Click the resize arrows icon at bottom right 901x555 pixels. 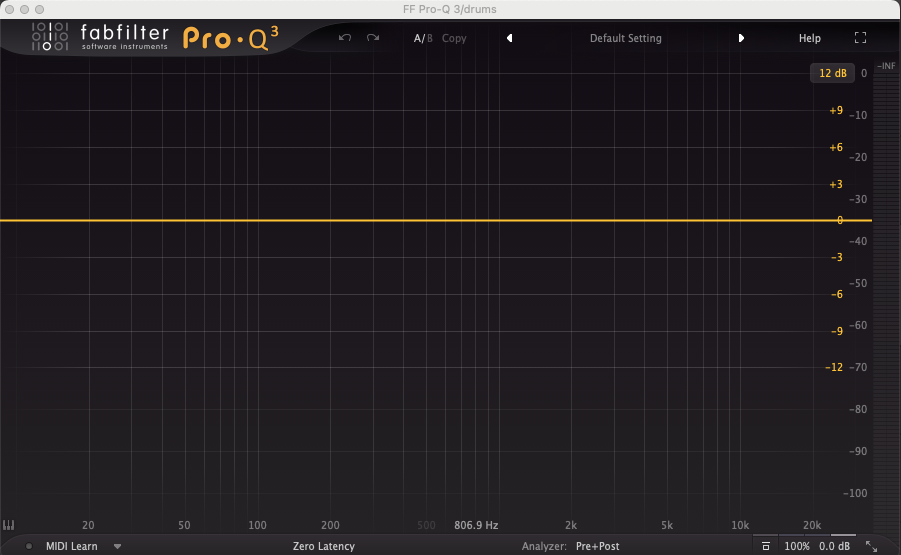pos(871,546)
